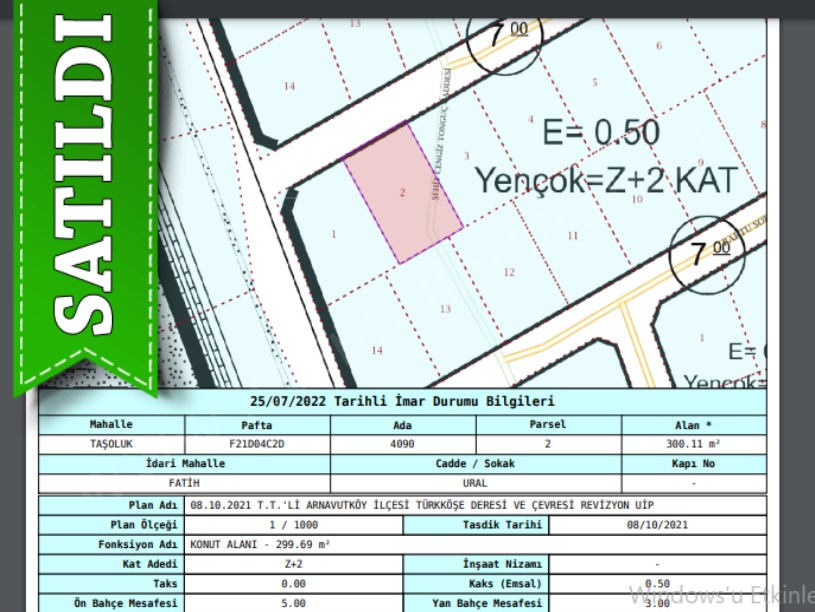Select the pink highlighted parcel 2 on map

pos(402,193)
